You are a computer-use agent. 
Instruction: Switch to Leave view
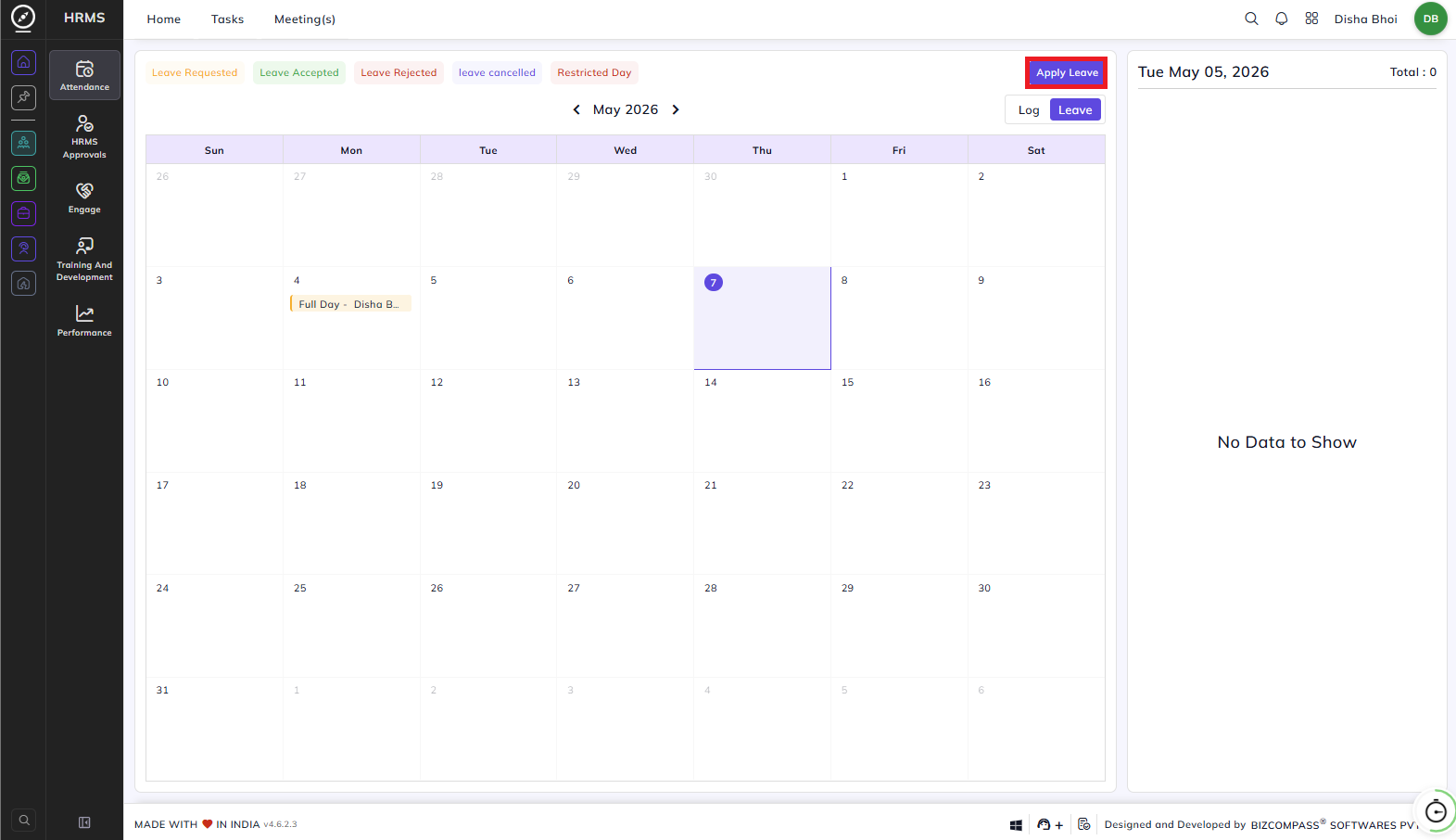pos(1075,109)
